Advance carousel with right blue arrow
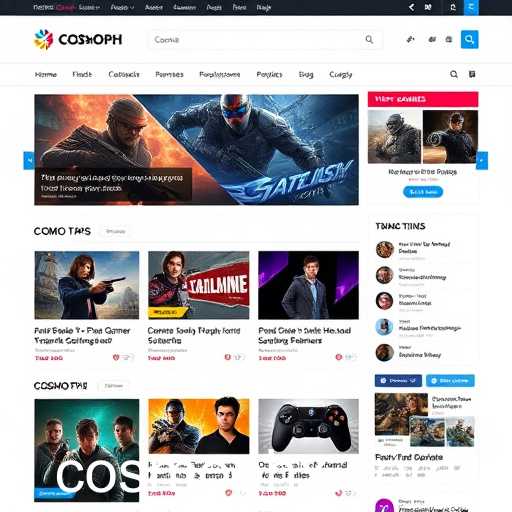This screenshot has width=512, height=512. pos(482,161)
